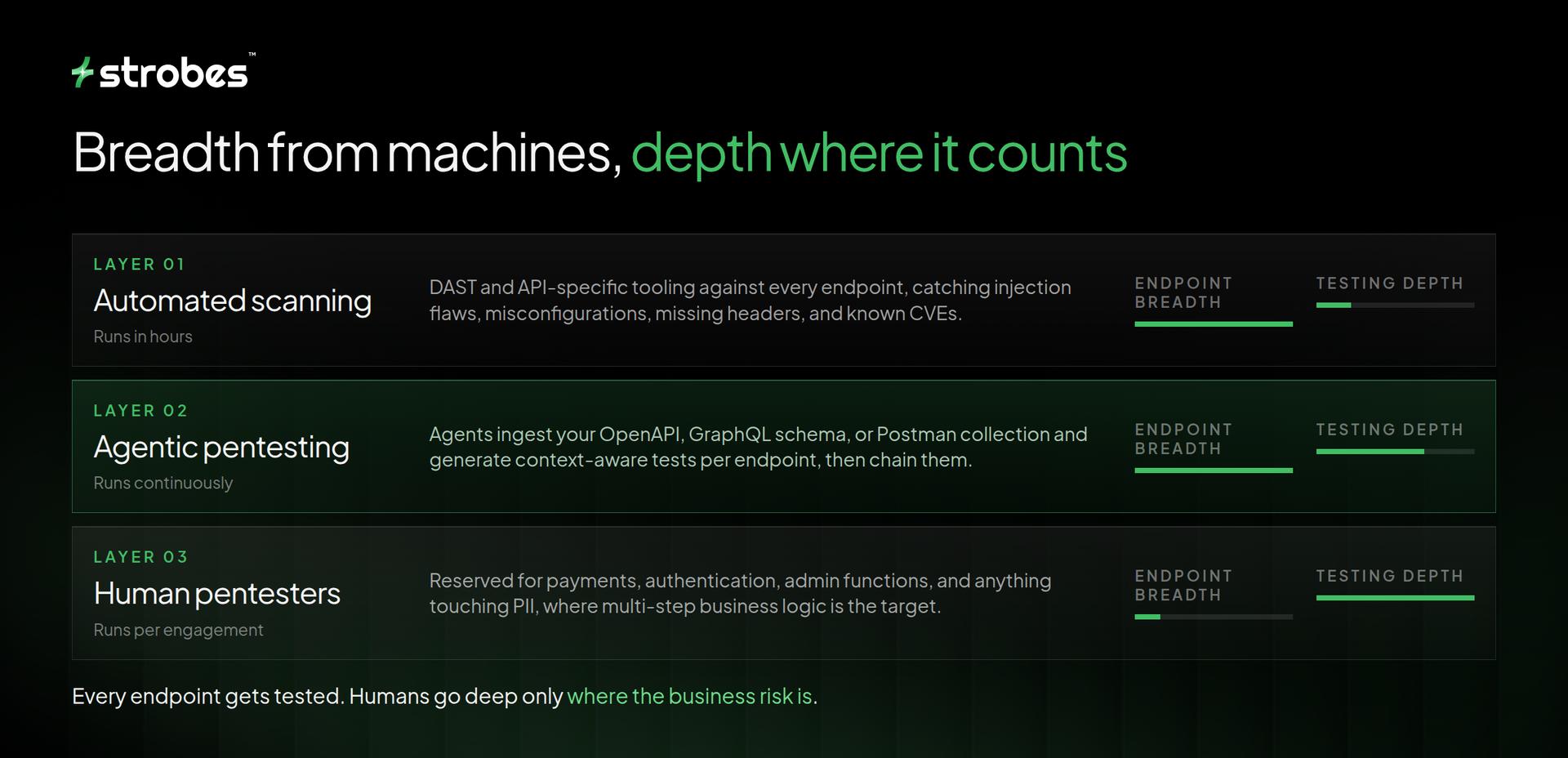Select the "LAYER 03" label
The height and width of the screenshot is (758, 1568).
coord(140,557)
